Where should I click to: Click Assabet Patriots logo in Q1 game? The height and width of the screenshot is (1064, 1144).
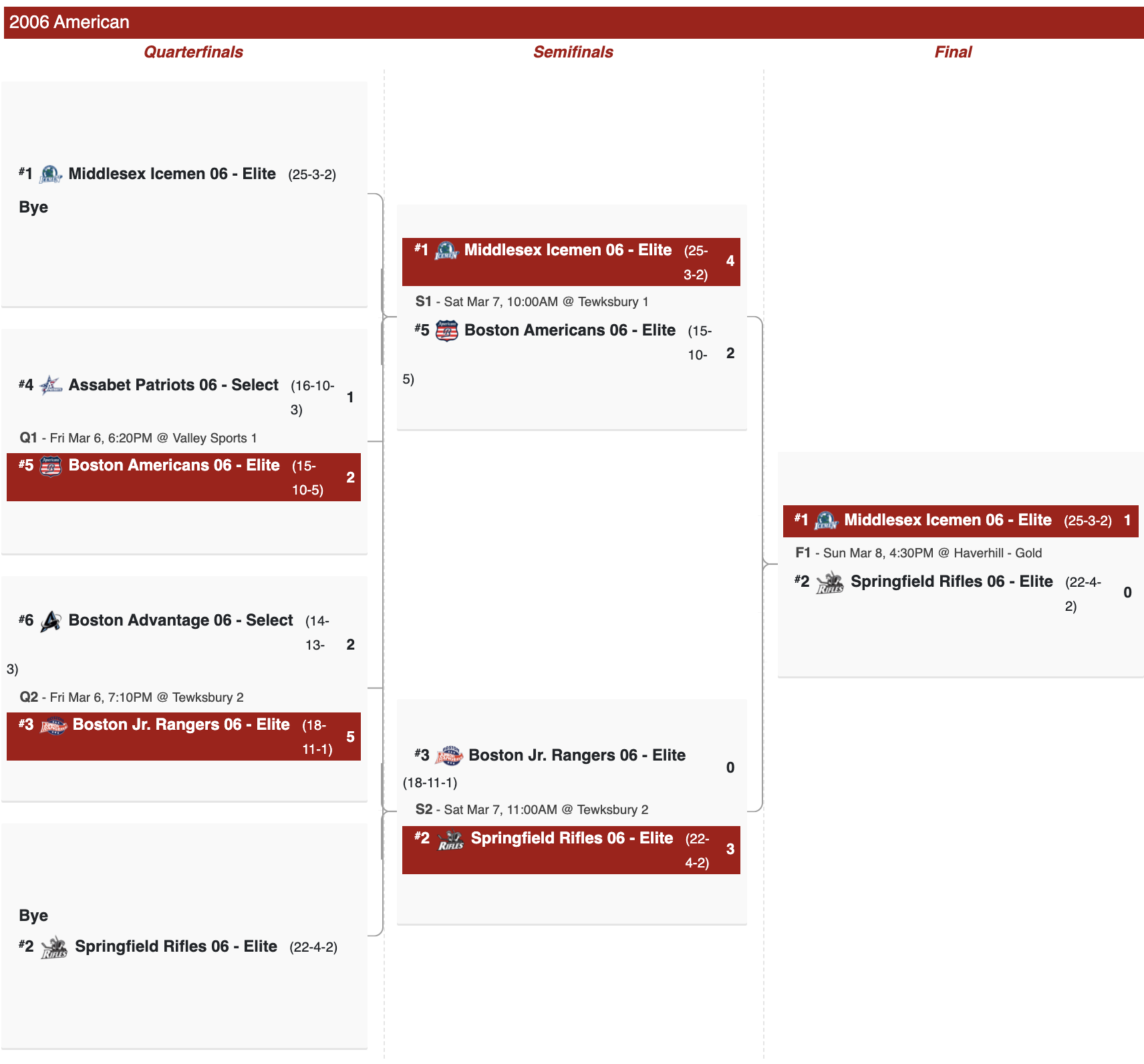[51, 386]
